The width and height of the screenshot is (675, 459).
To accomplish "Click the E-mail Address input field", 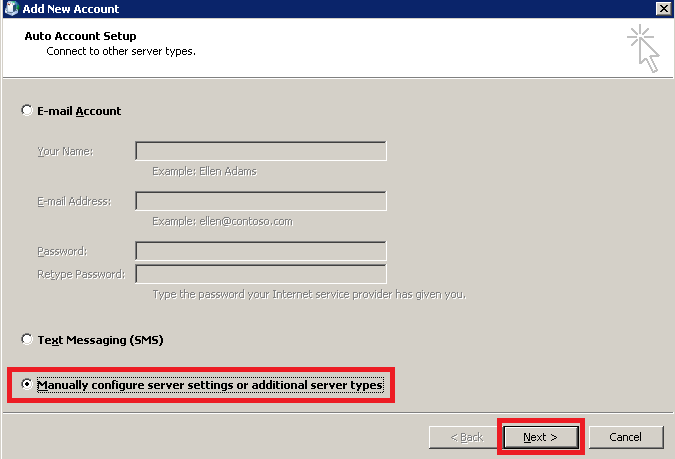I will (261, 201).
